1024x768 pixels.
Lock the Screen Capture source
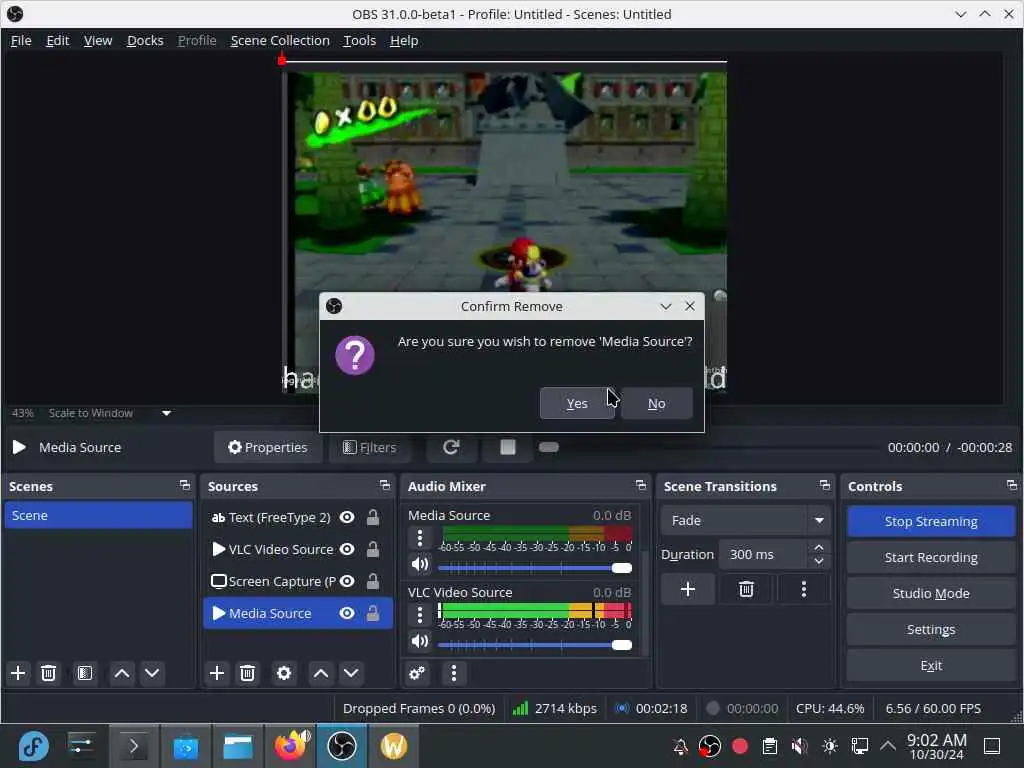[373, 581]
